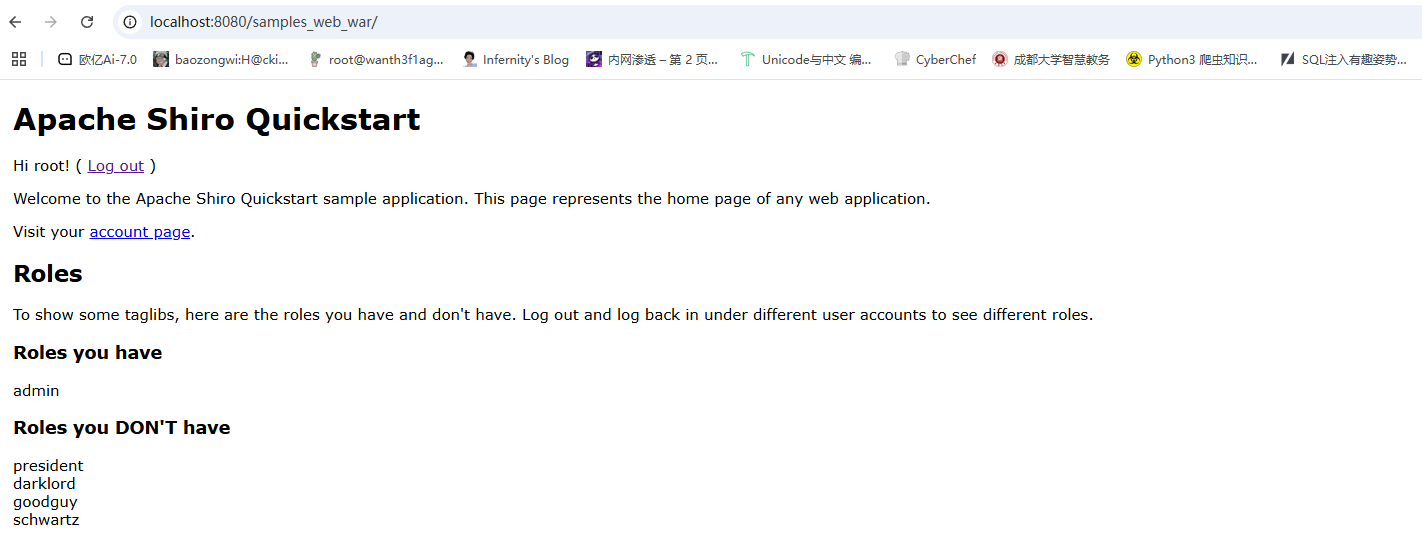Open the apps grid in bookmarks bar

(19, 59)
